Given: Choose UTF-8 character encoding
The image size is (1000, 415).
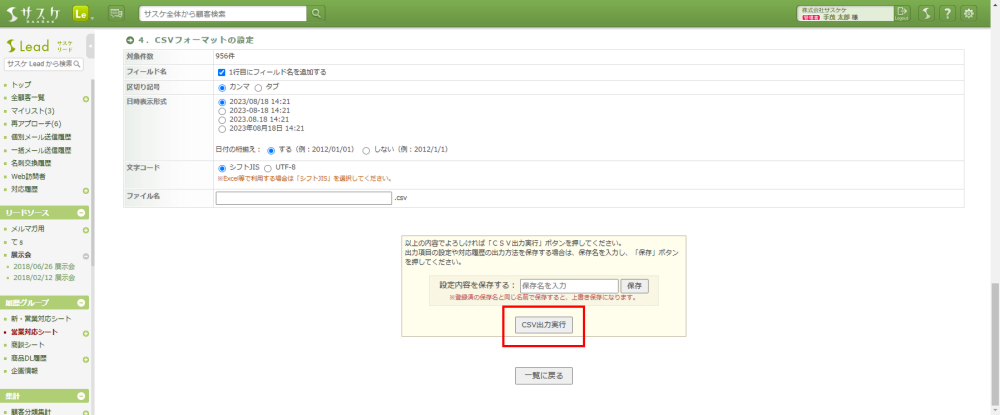Looking at the screenshot, I should (x=267, y=167).
